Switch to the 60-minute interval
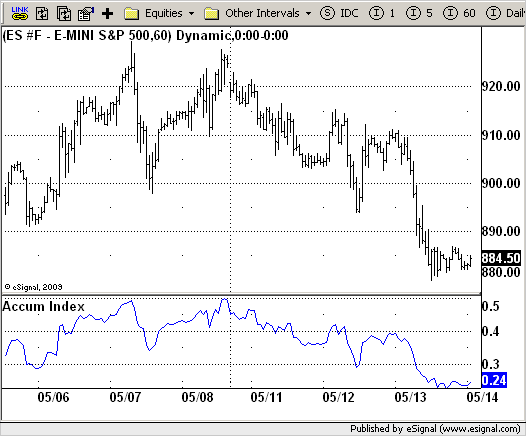Image resolution: width=526 pixels, height=436 pixels. [459, 13]
